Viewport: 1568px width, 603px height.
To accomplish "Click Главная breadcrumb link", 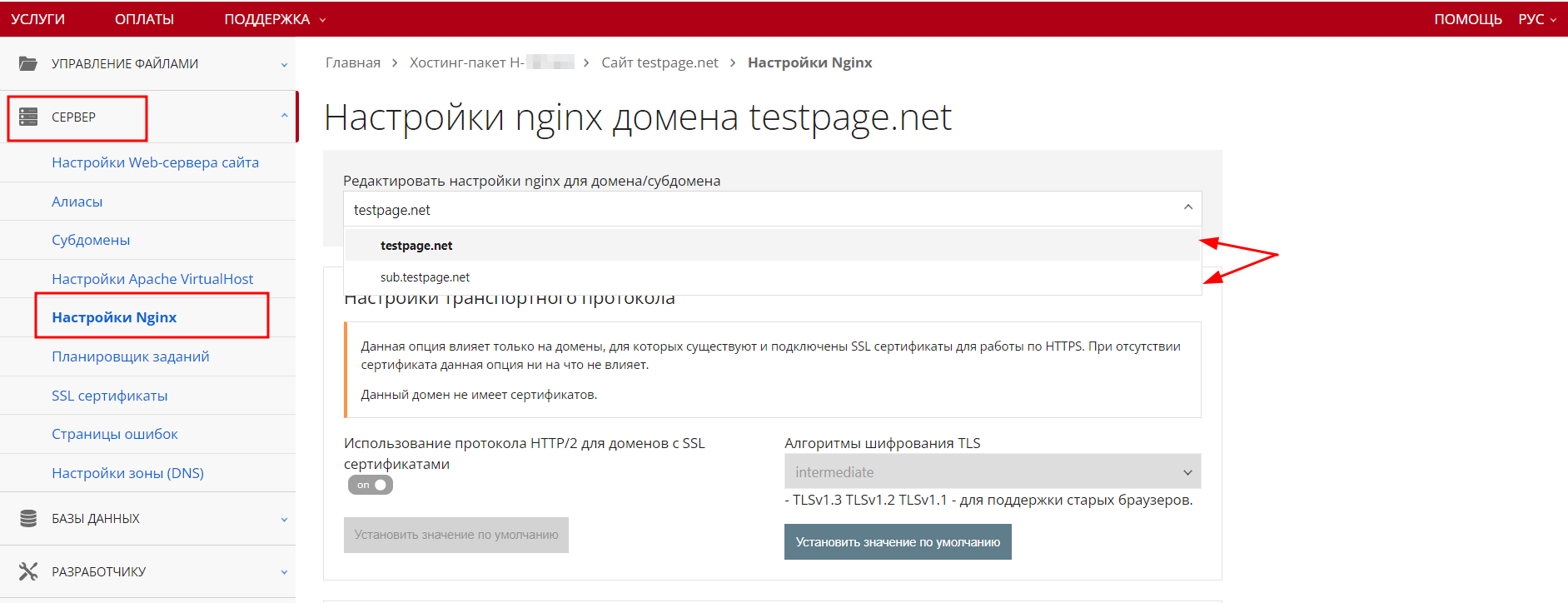I will click(353, 62).
